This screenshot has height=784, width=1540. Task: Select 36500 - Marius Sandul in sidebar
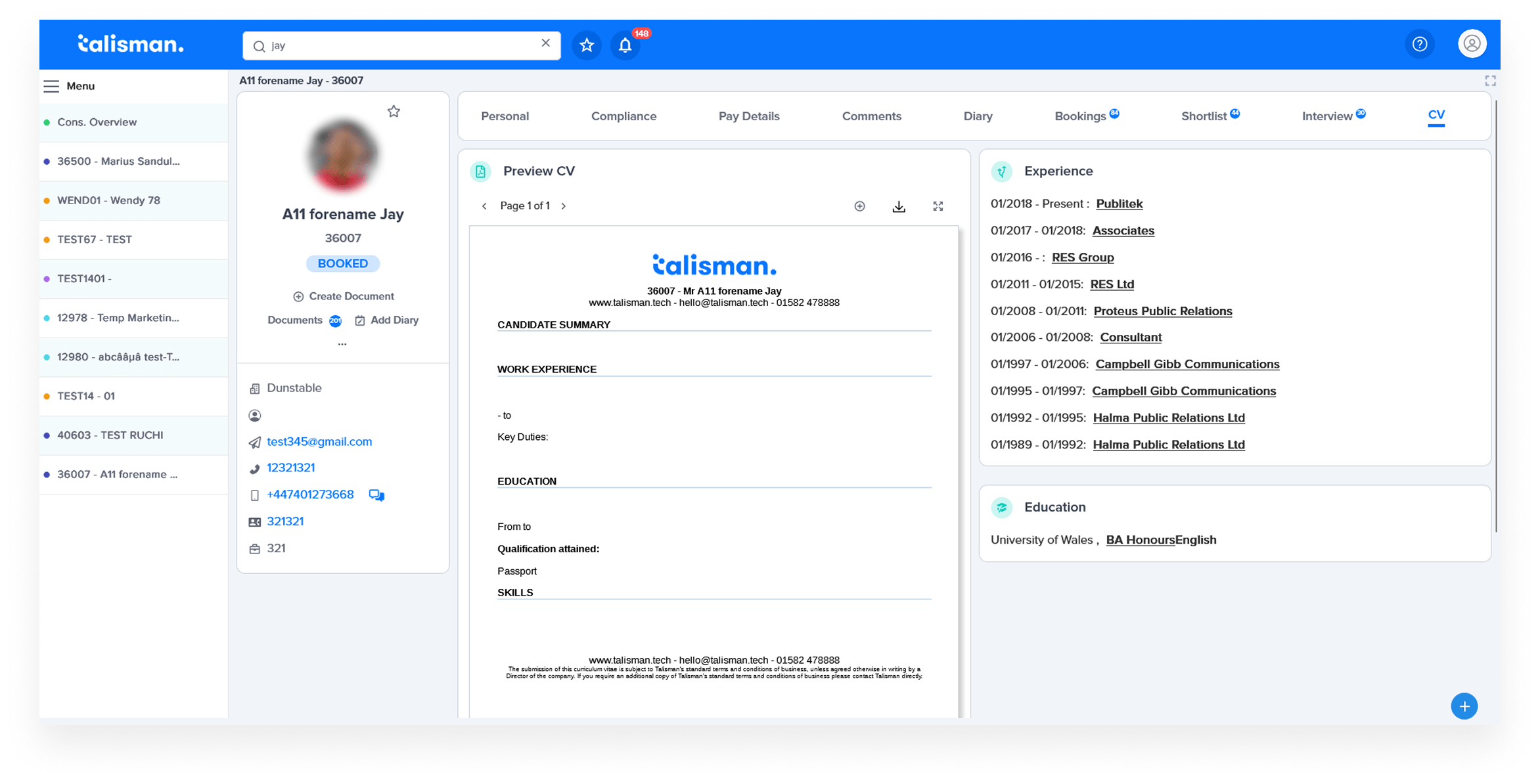[x=118, y=161]
